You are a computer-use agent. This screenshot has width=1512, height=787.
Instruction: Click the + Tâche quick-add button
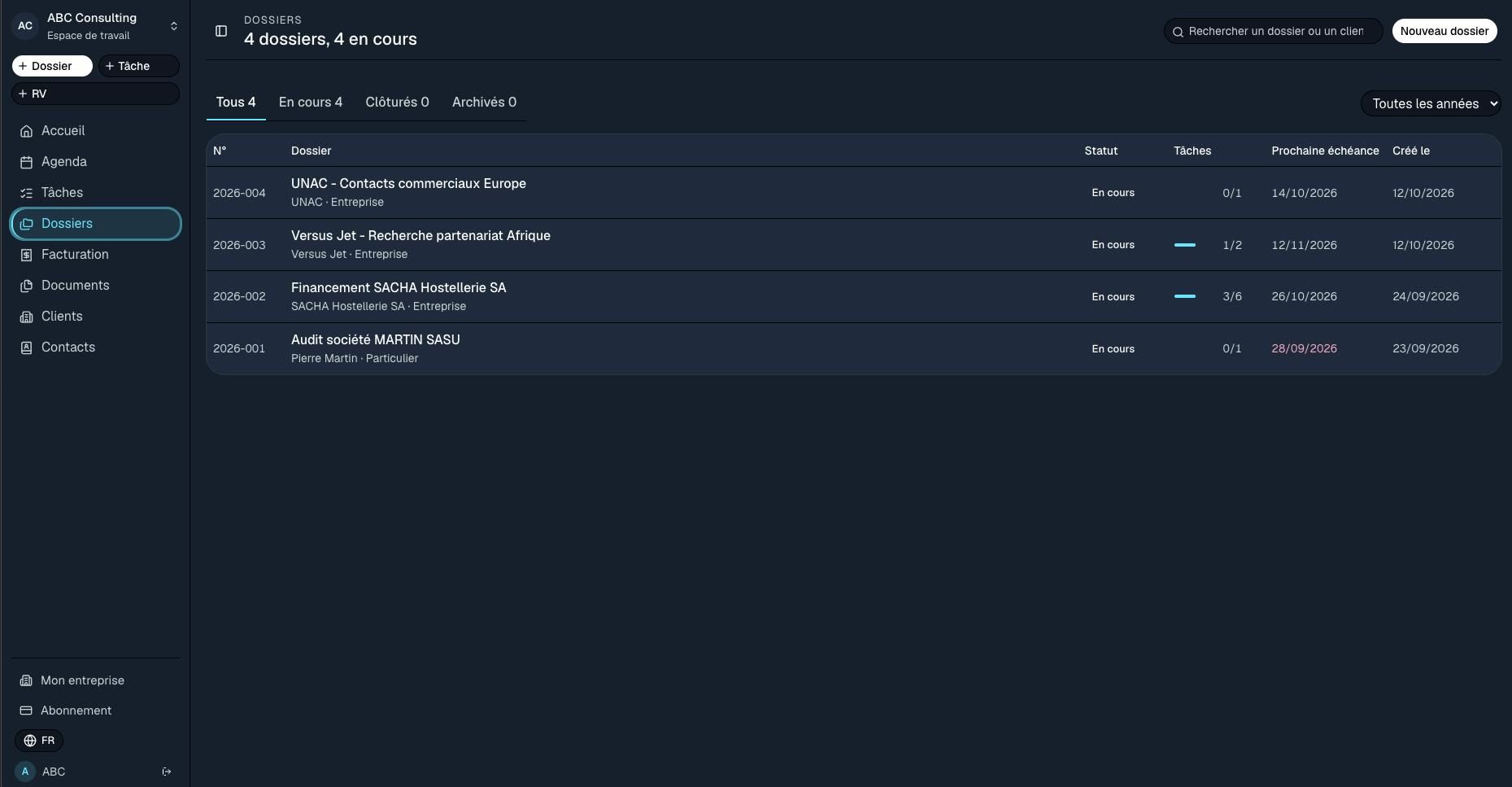(x=138, y=66)
